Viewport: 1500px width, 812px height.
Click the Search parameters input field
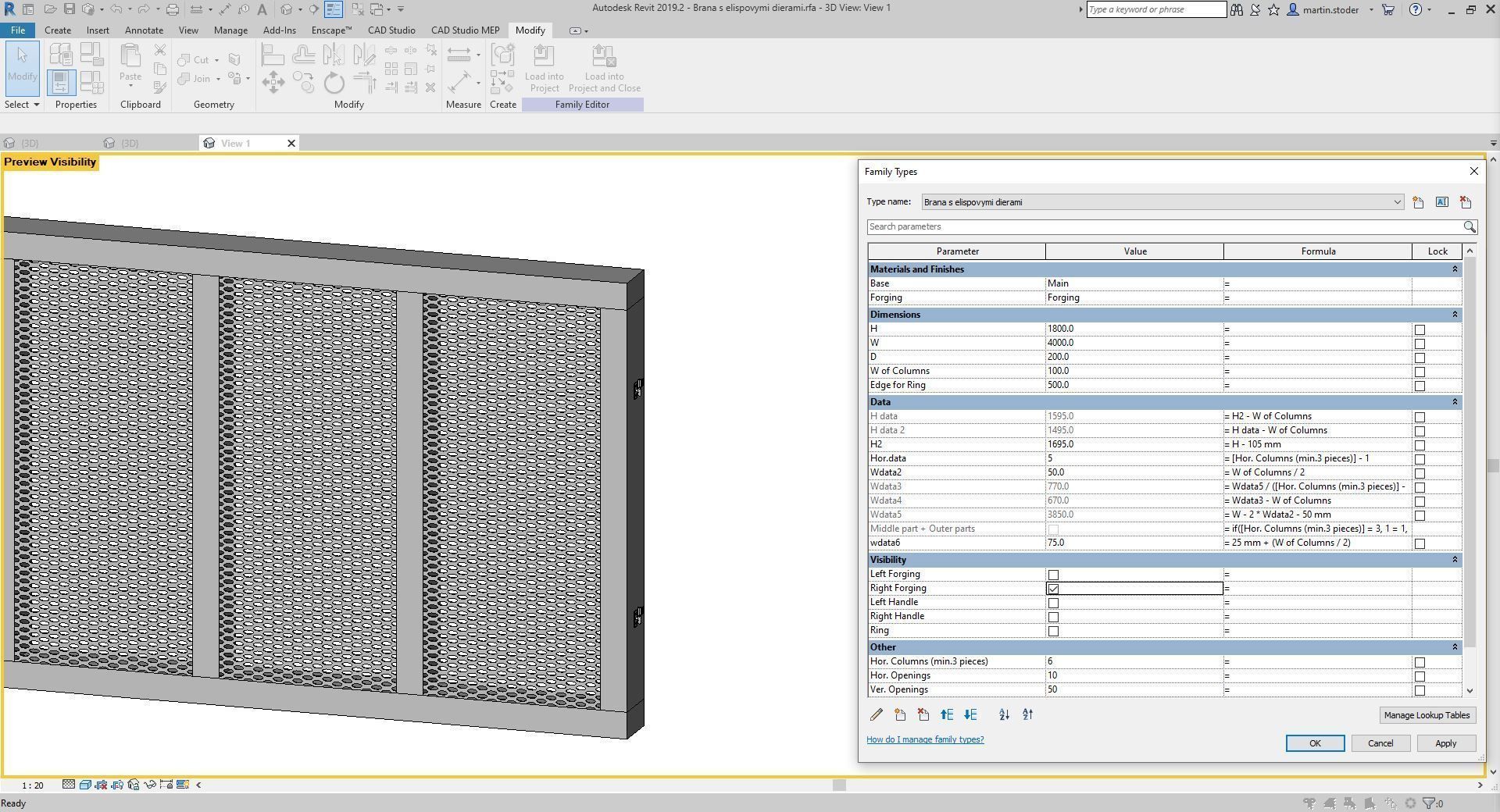pos(1164,226)
